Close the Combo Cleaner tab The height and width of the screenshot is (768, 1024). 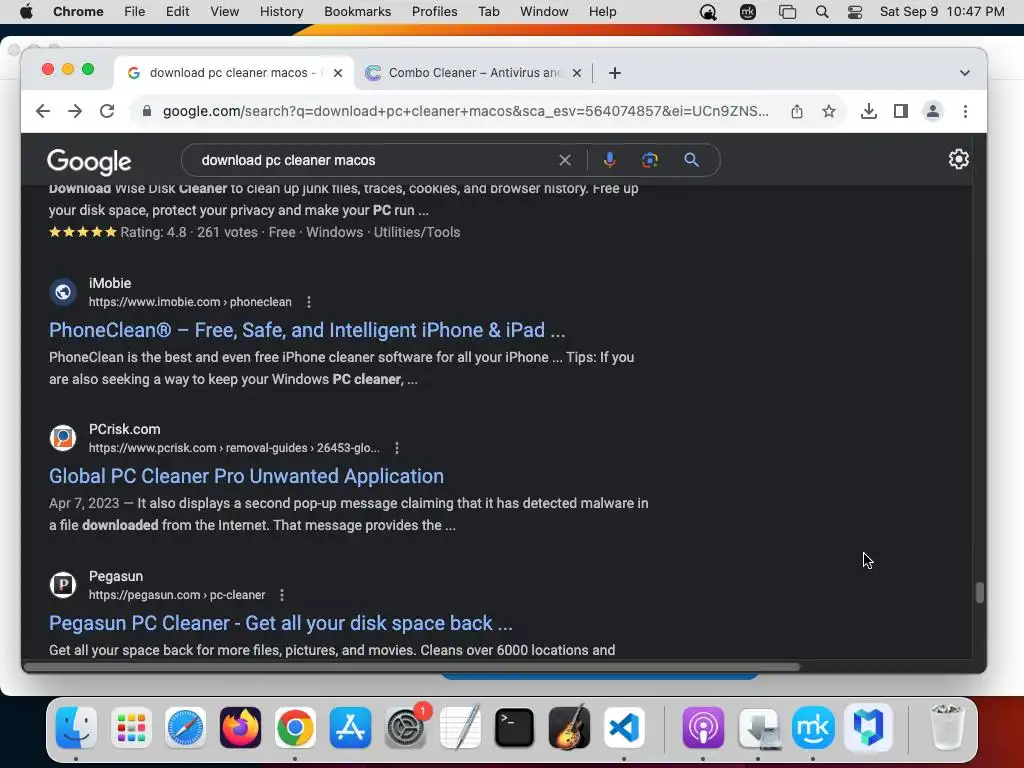tap(577, 73)
